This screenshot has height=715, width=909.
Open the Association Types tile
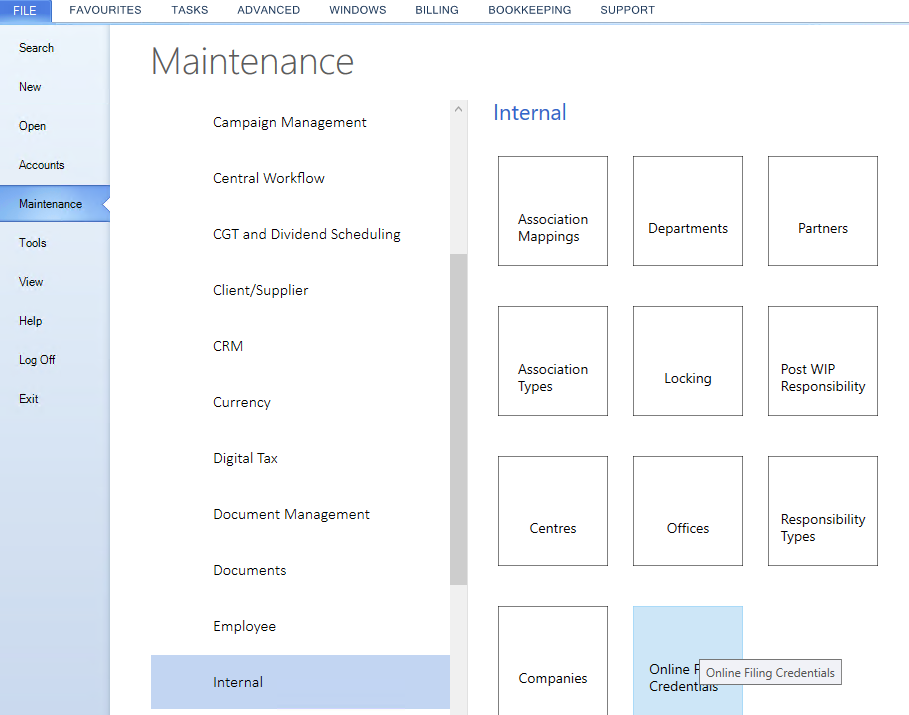[553, 361]
